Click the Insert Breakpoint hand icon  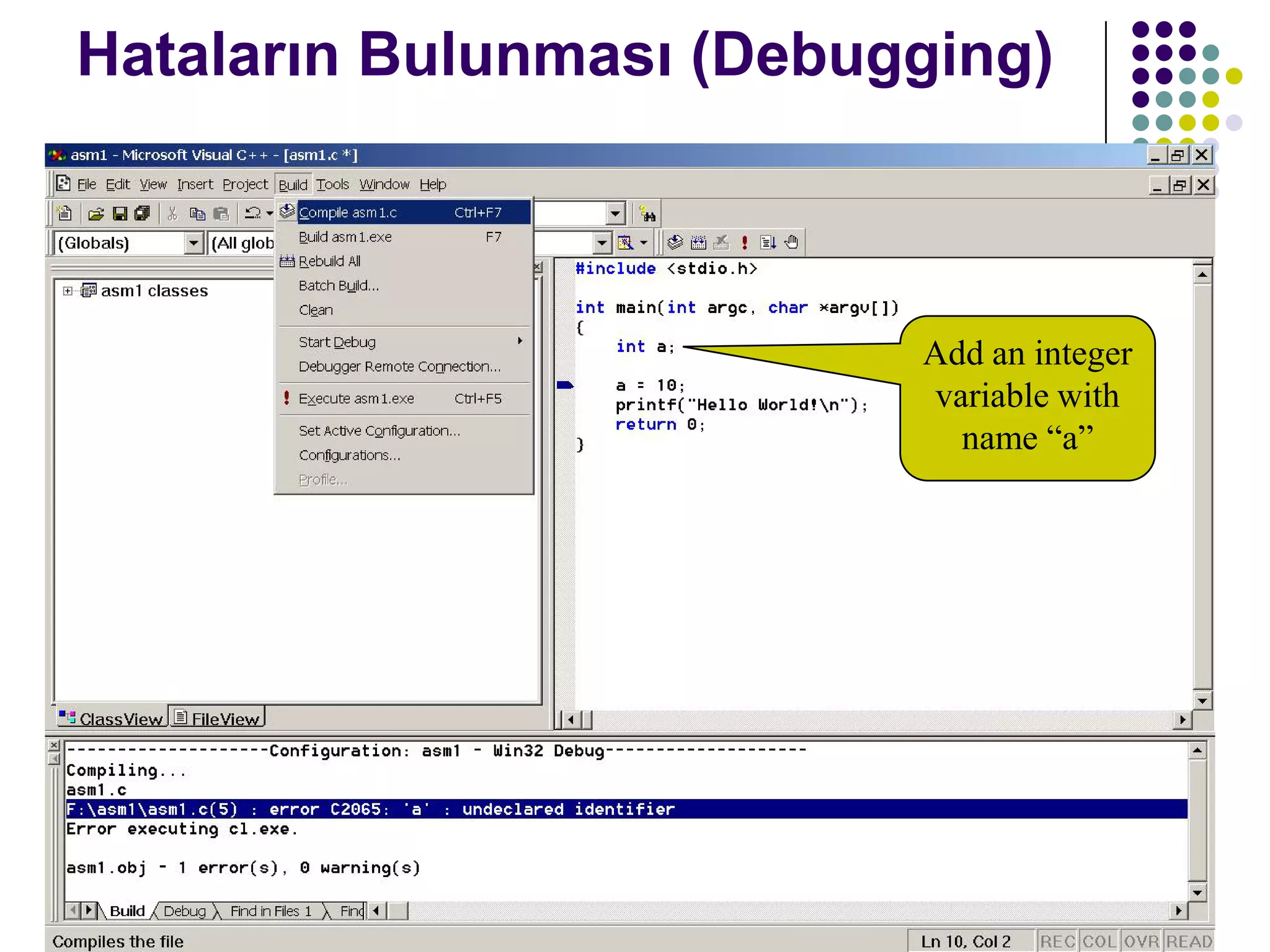point(792,242)
